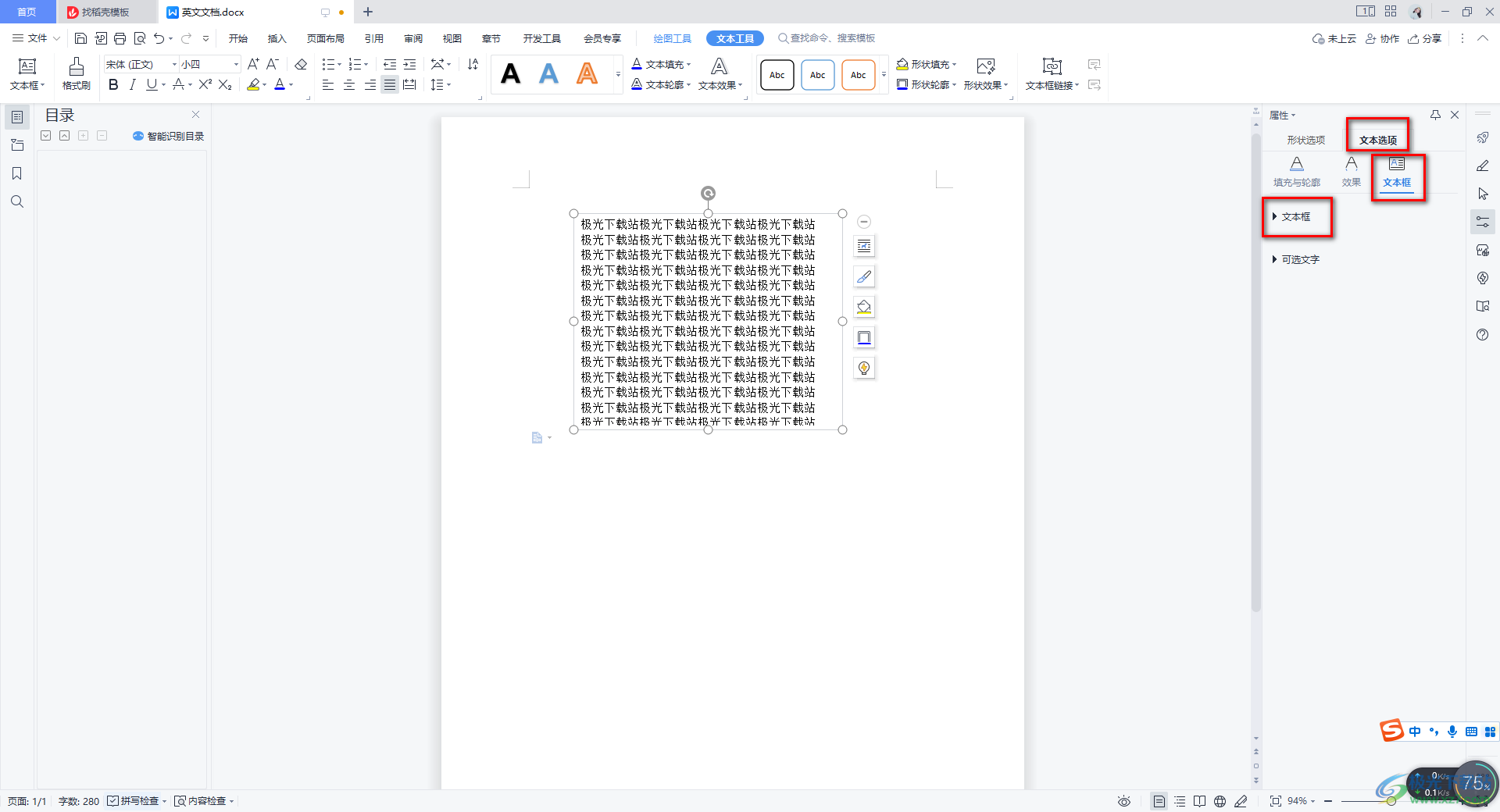Click distributed alignment icon
1500x812 pixels.
point(409,84)
